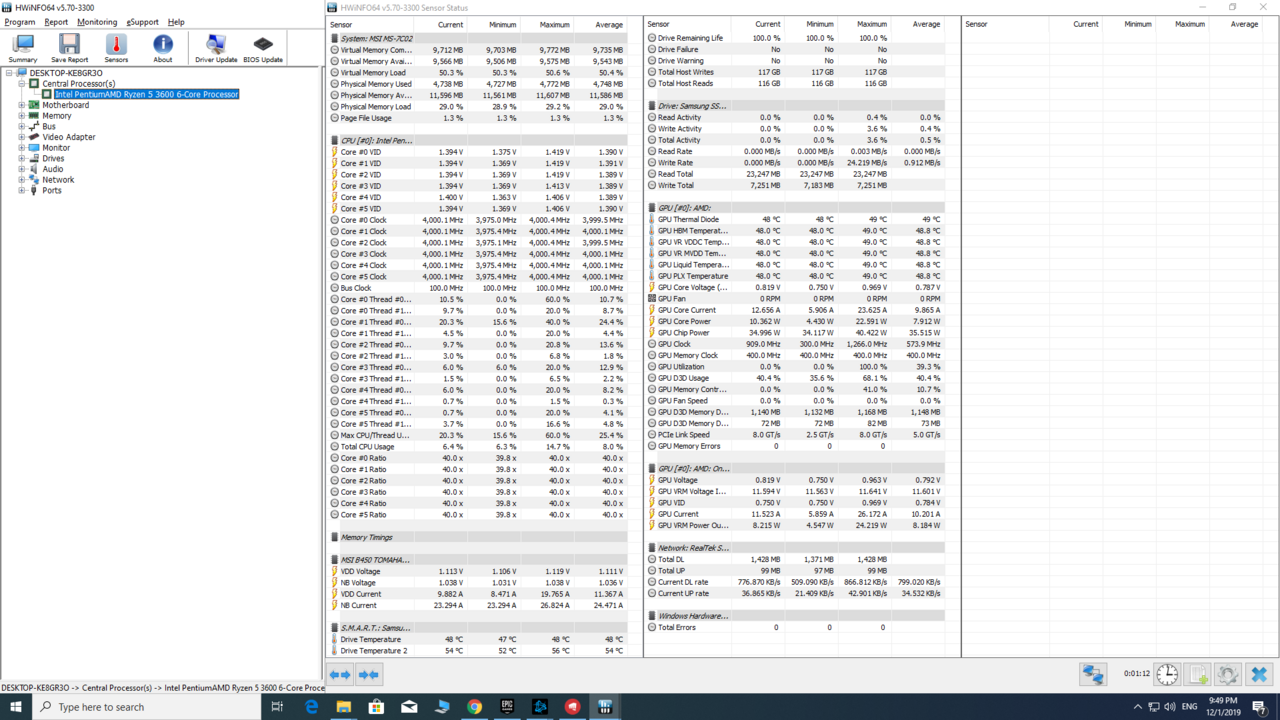Open File Explorer from taskbar
Screen dimensions: 1280x720
[x=343, y=707]
